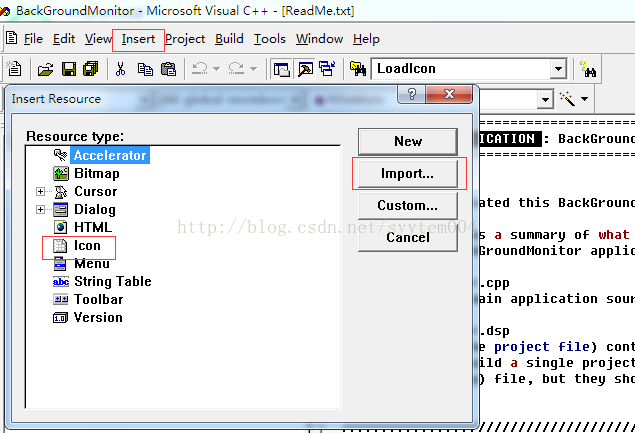
Task: Select Accelerator resource type
Action: pos(110,155)
